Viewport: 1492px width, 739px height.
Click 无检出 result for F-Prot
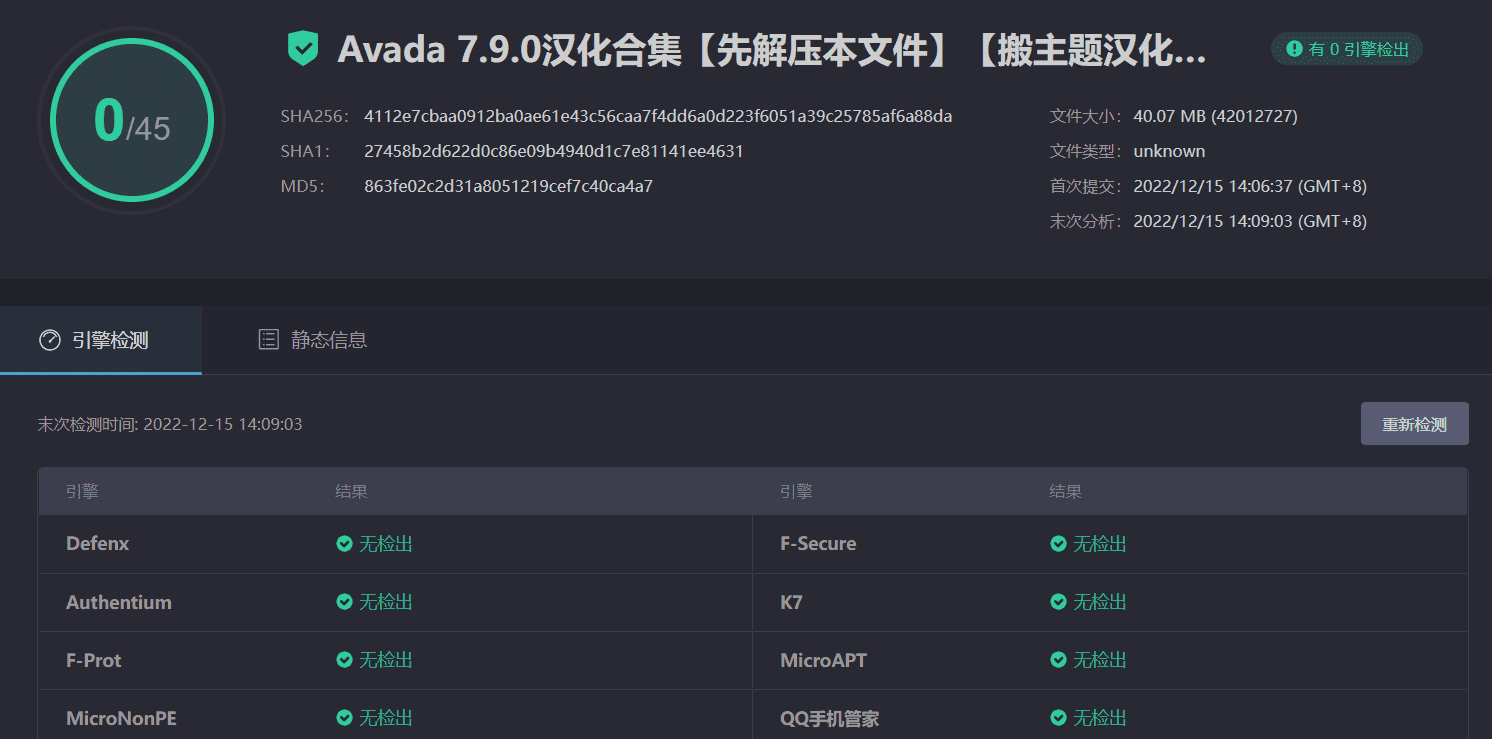pos(386,660)
